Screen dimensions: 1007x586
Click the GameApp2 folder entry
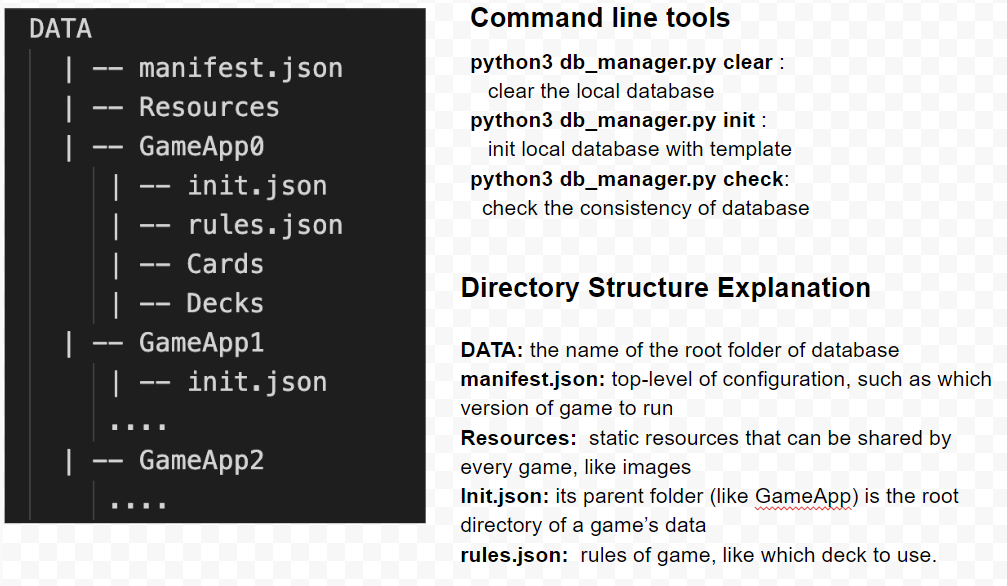pyautogui.click(x=202, y=460)
